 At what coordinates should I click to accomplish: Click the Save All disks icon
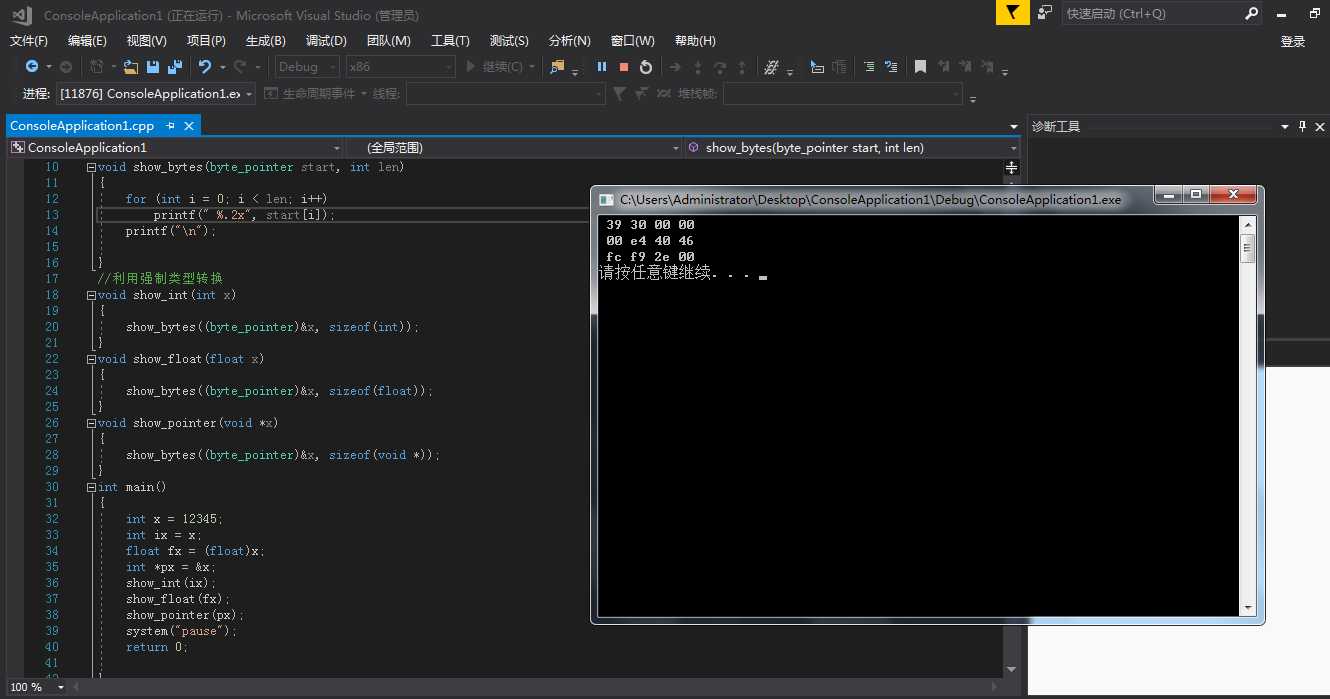(175, 67)
